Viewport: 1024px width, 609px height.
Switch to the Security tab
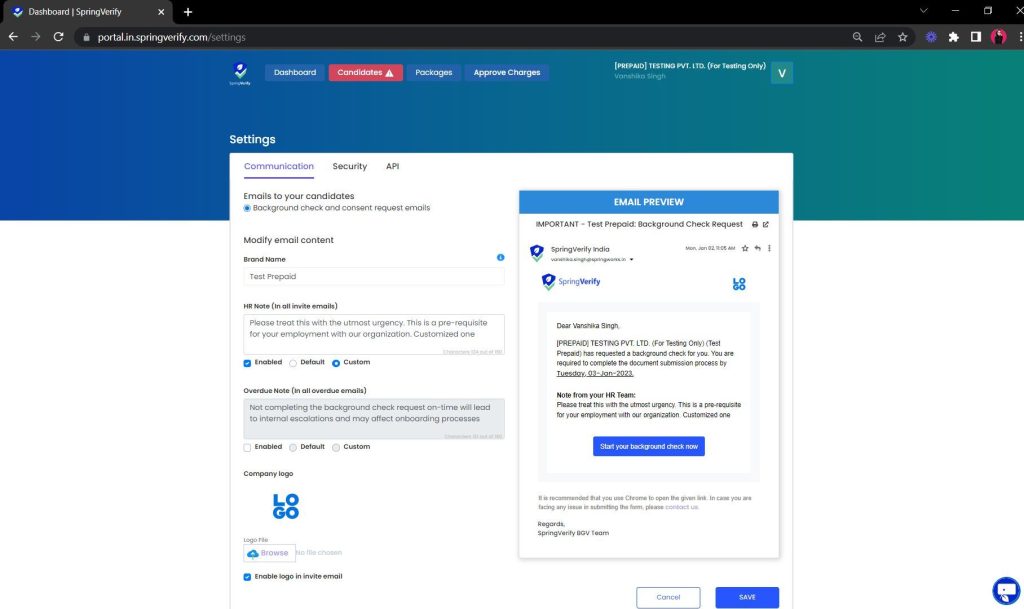click(349, 166)
